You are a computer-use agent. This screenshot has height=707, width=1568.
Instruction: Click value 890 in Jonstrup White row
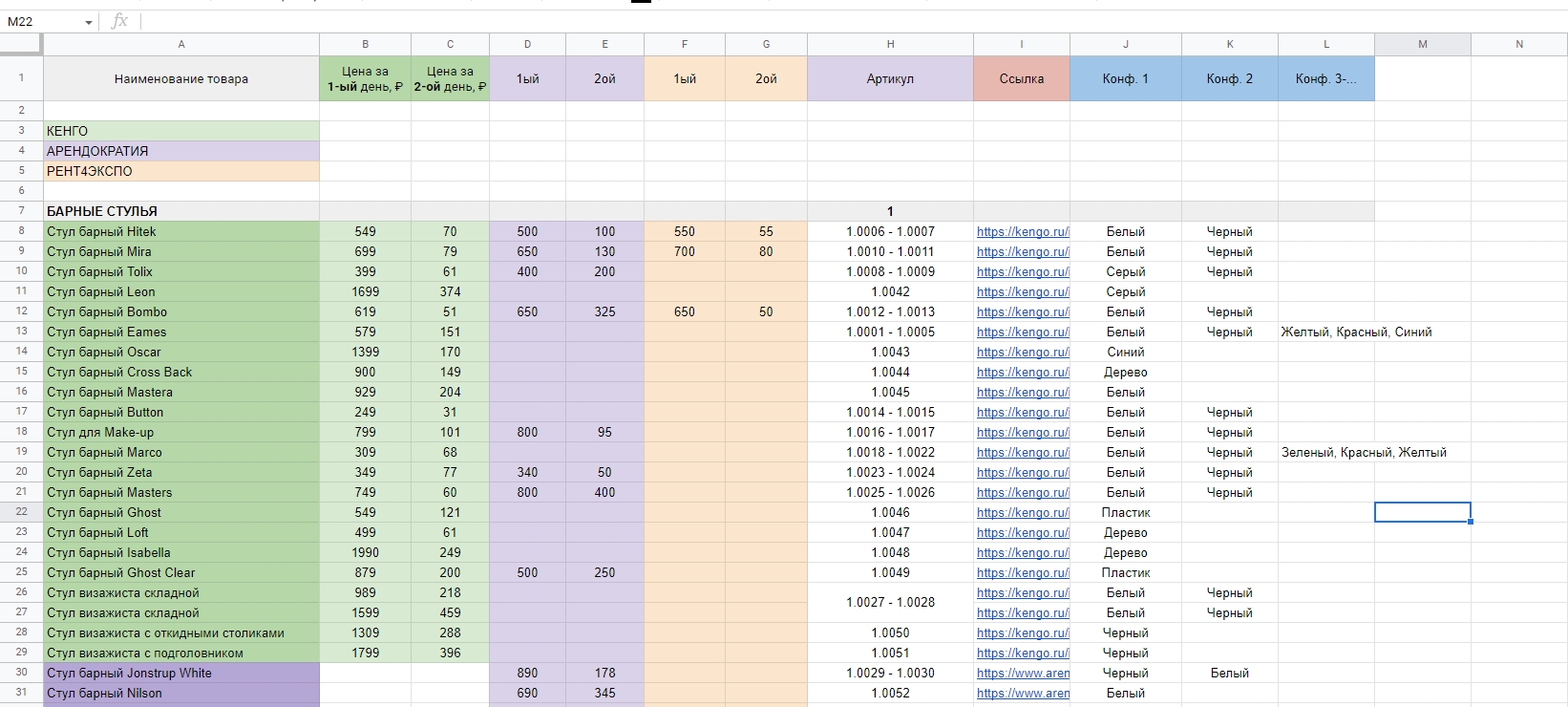(x=527, y=673)
